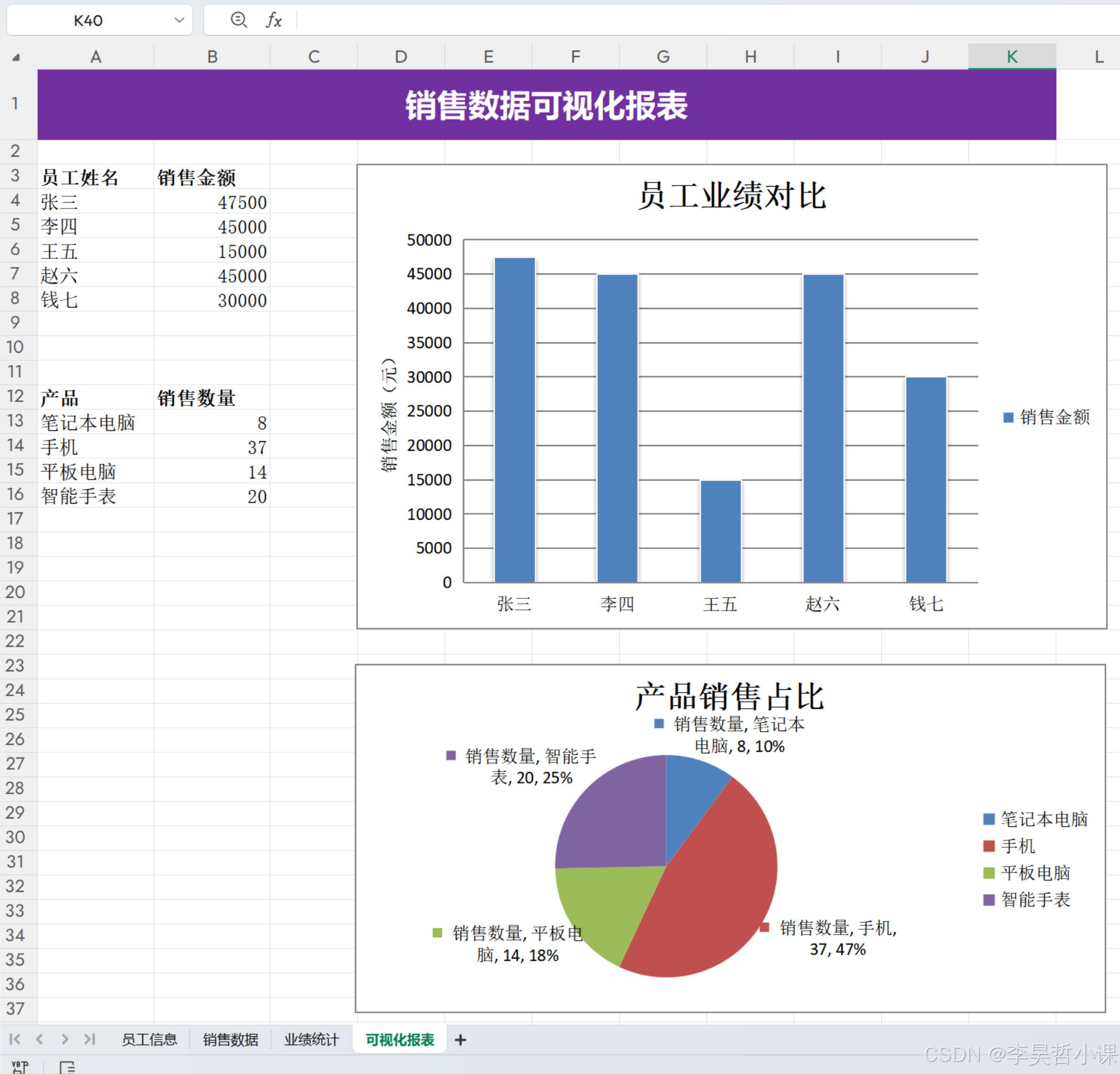Switch to the 员工信息 sheet tab

tap(149, 1040)
